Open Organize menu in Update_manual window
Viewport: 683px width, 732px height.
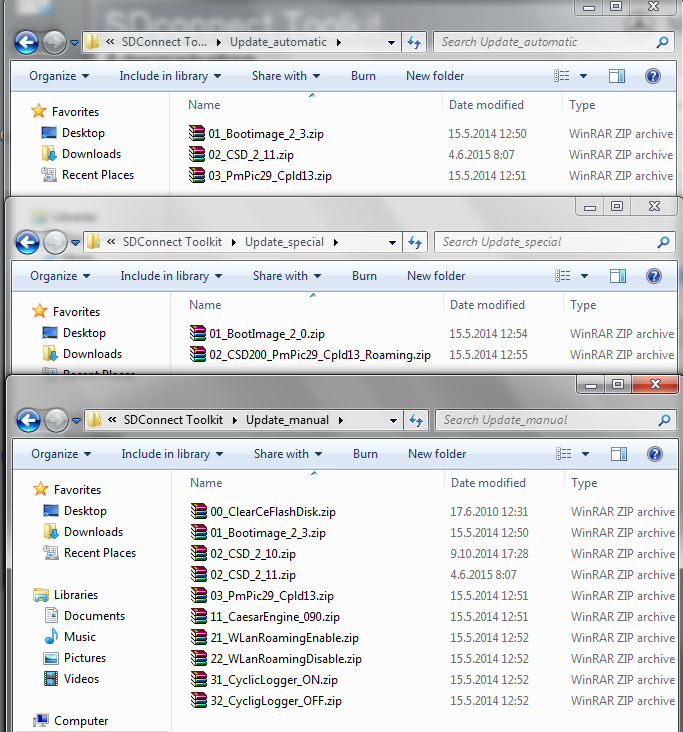61,454
